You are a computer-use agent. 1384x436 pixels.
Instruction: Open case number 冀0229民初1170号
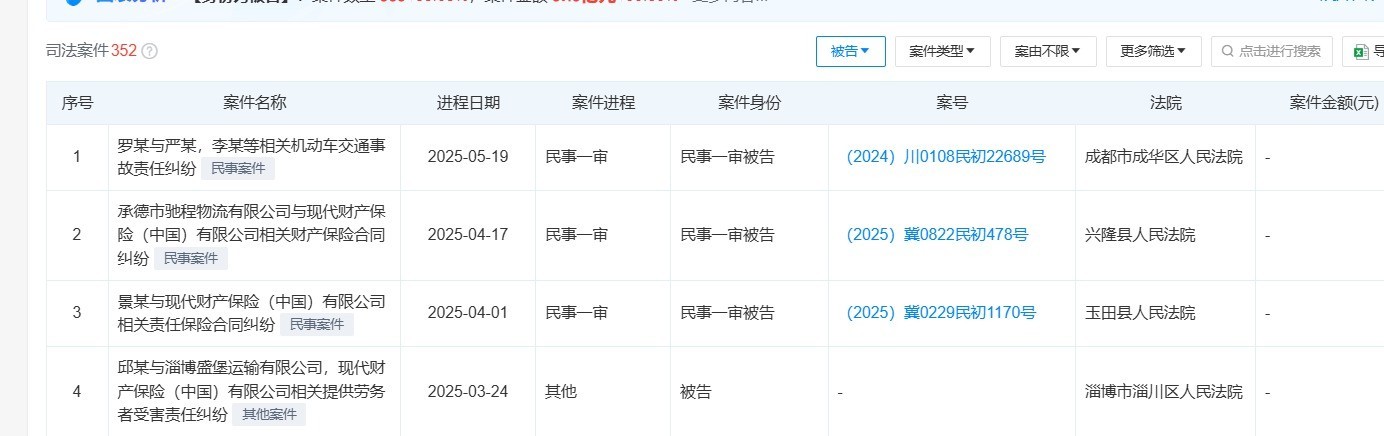point(940,313)
